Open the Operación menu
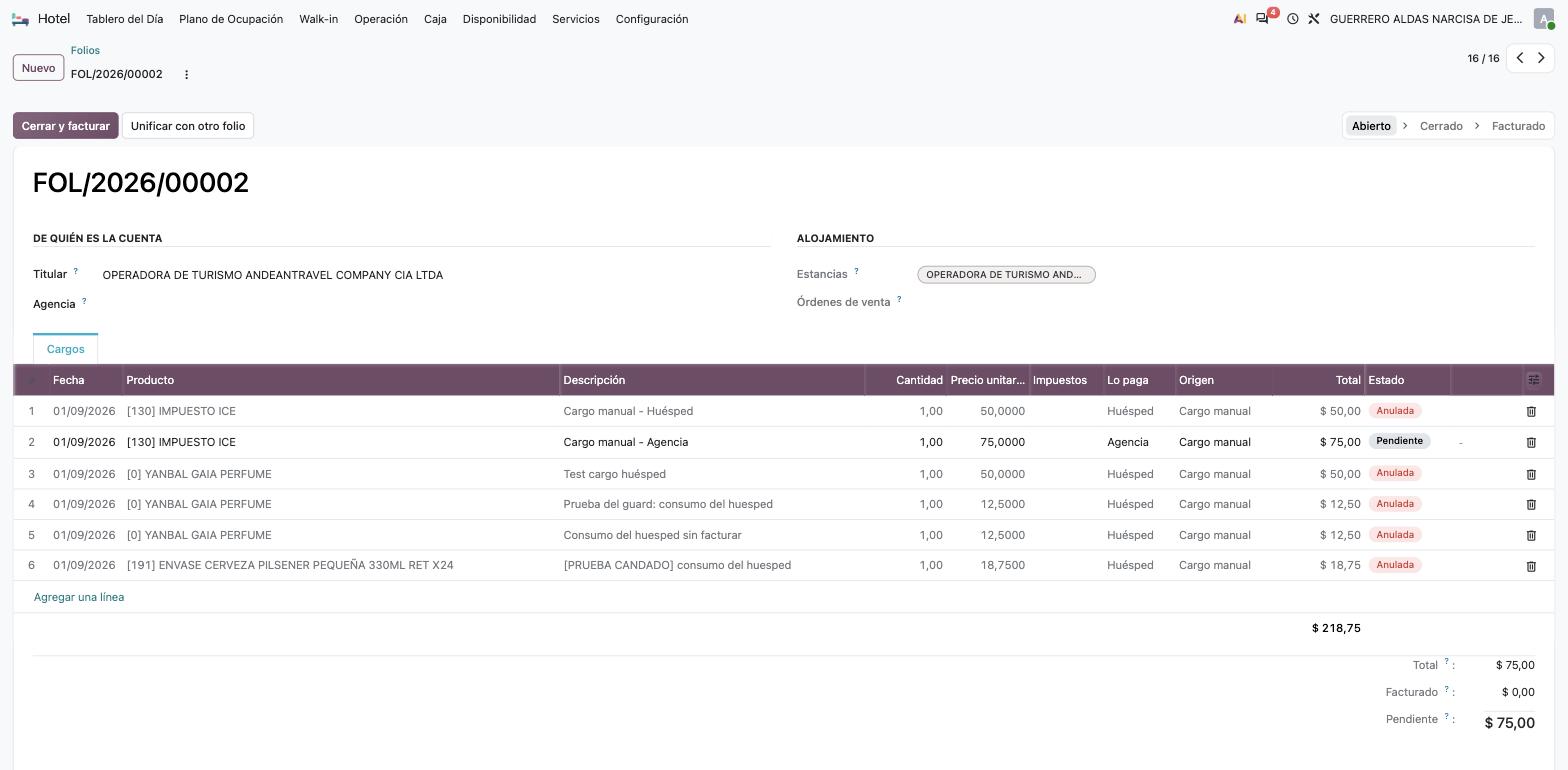1568x770 pixels. [x=381, y=19]
